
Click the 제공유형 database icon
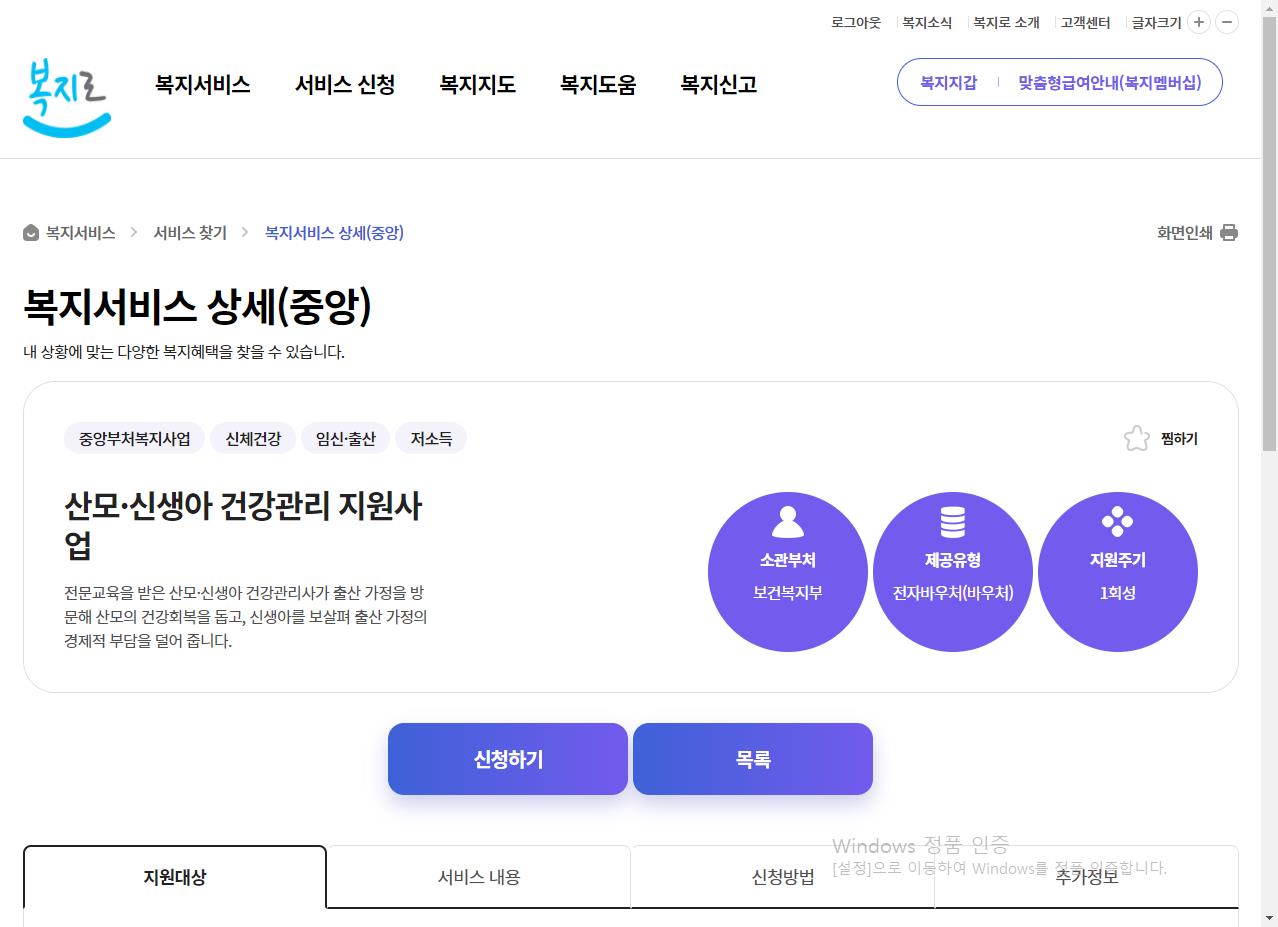point(953,521)
